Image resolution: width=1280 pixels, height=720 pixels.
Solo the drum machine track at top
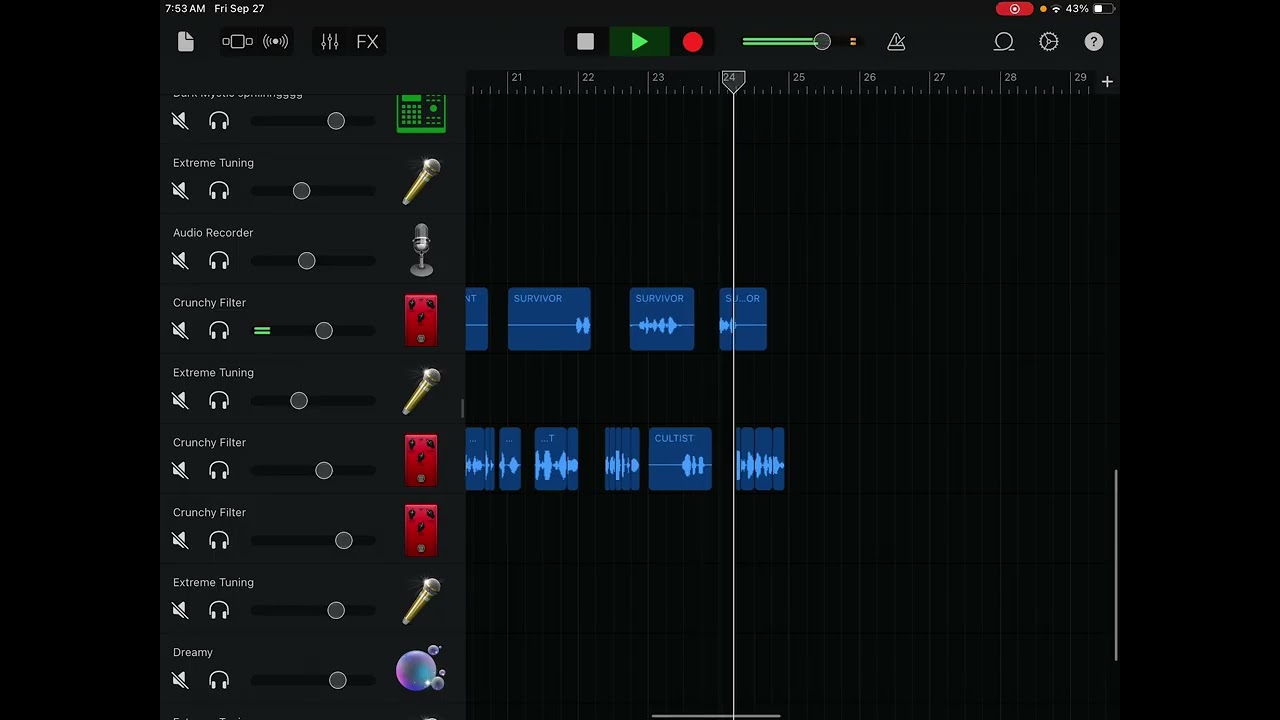[x=219, y=121]
